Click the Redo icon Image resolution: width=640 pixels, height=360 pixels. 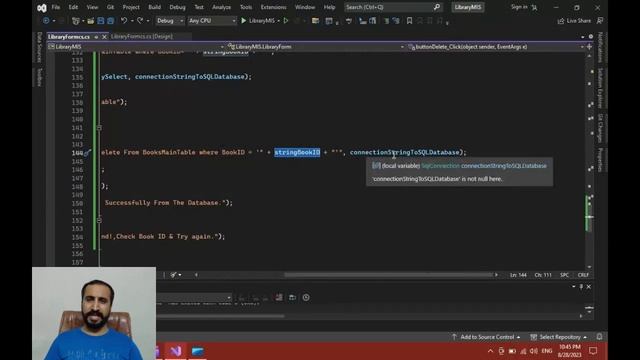(140, 20)
